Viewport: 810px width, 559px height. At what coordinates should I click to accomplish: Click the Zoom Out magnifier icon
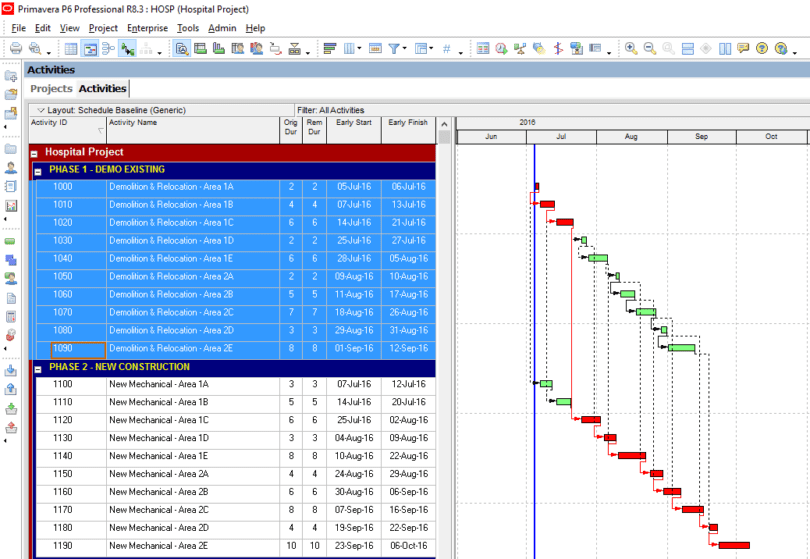click(x=649, y=48)
